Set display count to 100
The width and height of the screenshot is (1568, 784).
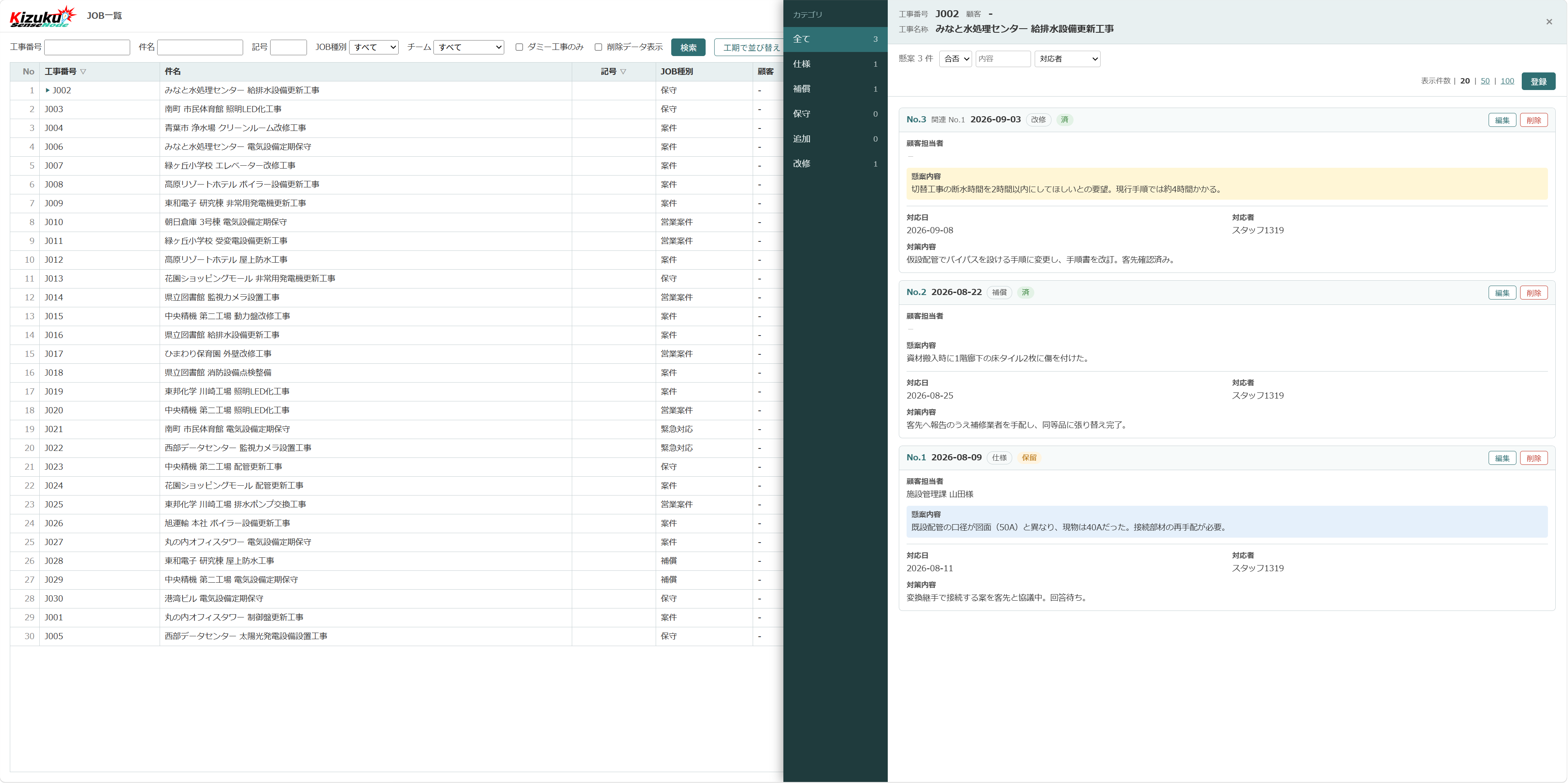coord(1507,81)
